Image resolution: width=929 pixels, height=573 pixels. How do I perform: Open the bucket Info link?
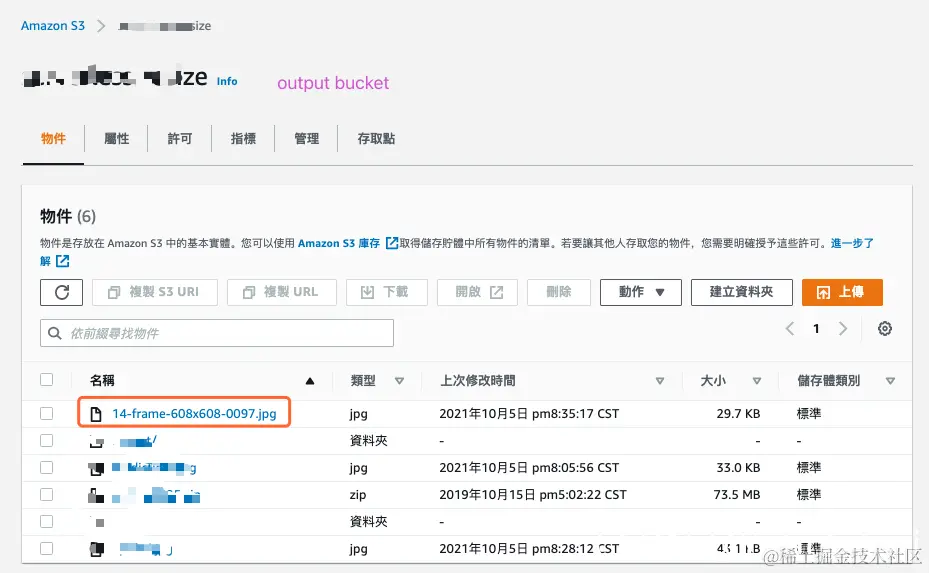click(227, 81)
